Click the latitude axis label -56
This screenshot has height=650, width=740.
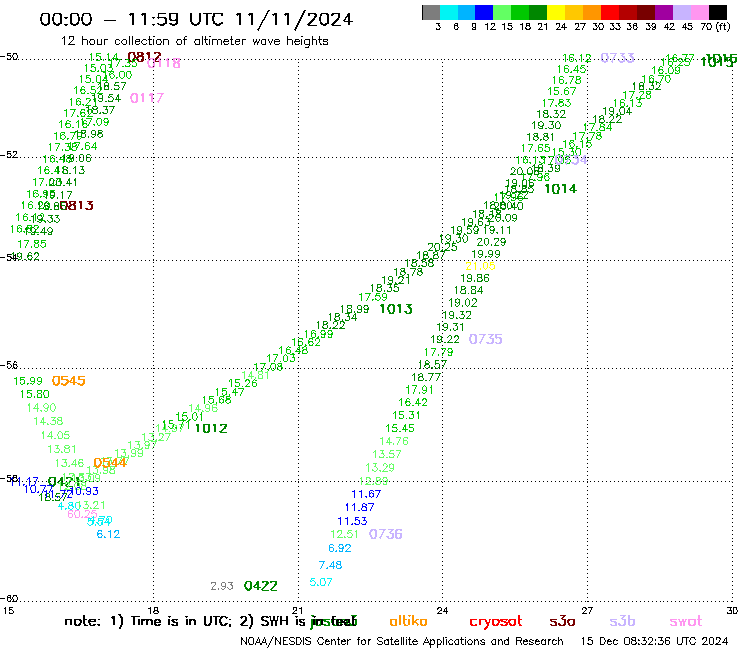coord(9,365)
